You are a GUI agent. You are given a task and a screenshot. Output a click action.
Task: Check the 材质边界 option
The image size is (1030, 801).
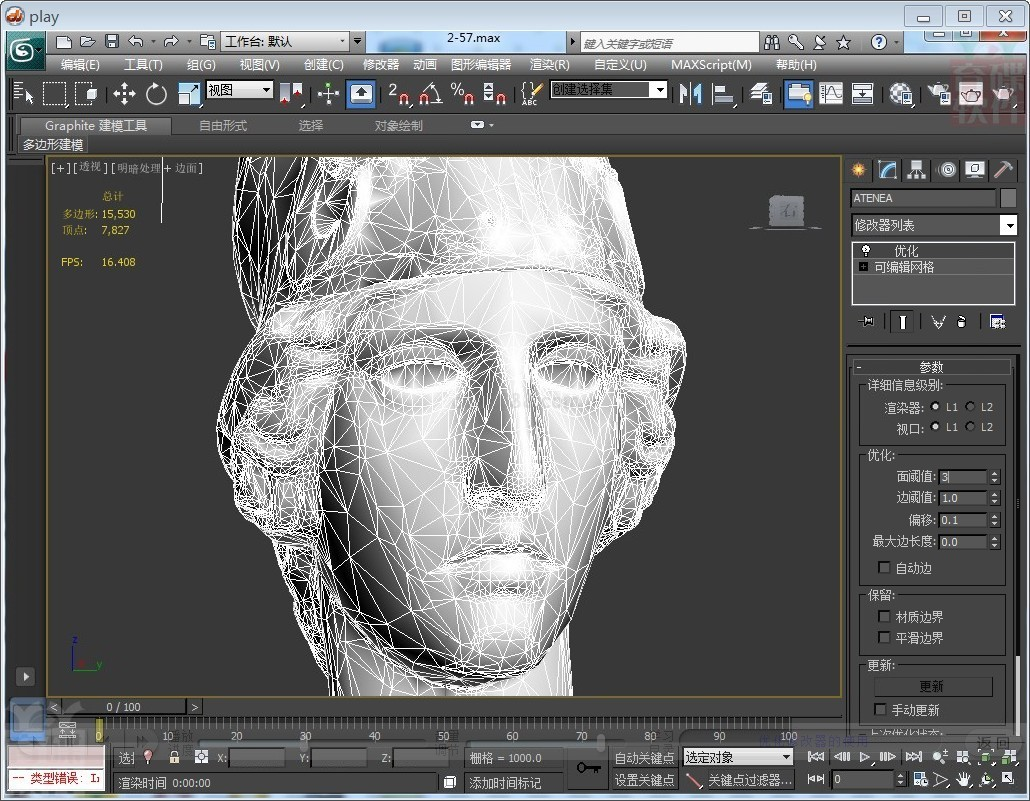coord(884,617)
